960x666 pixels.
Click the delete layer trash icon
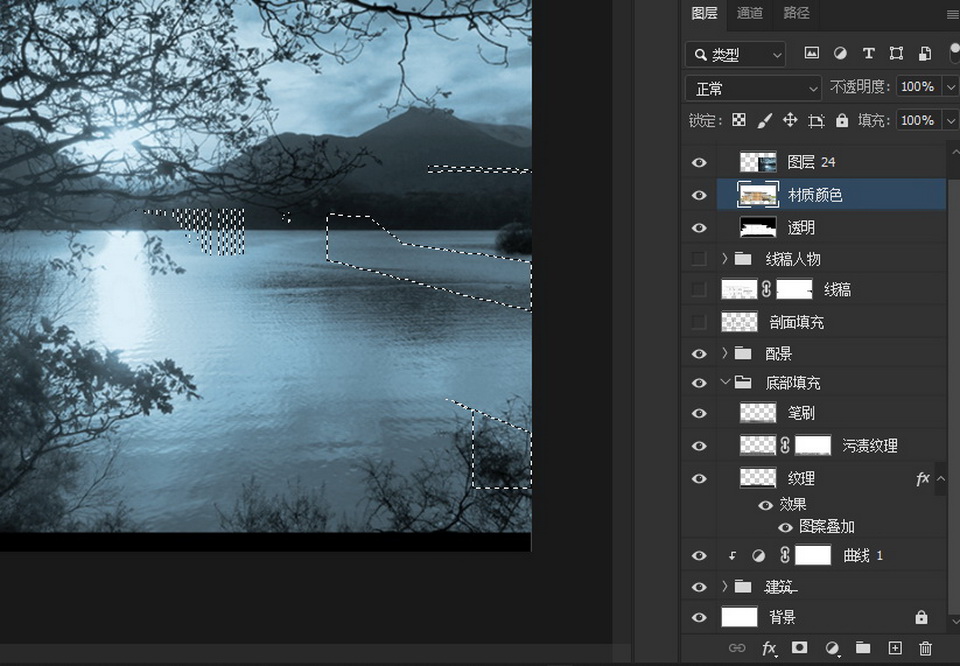(x=925, y=648)
